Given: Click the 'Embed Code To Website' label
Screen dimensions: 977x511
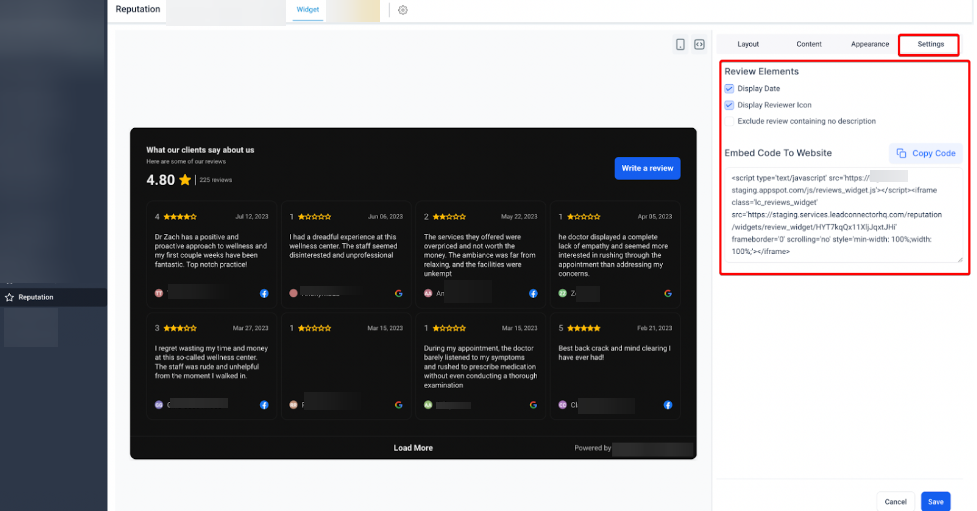Looking at the screenshot, I should point(778,153).
